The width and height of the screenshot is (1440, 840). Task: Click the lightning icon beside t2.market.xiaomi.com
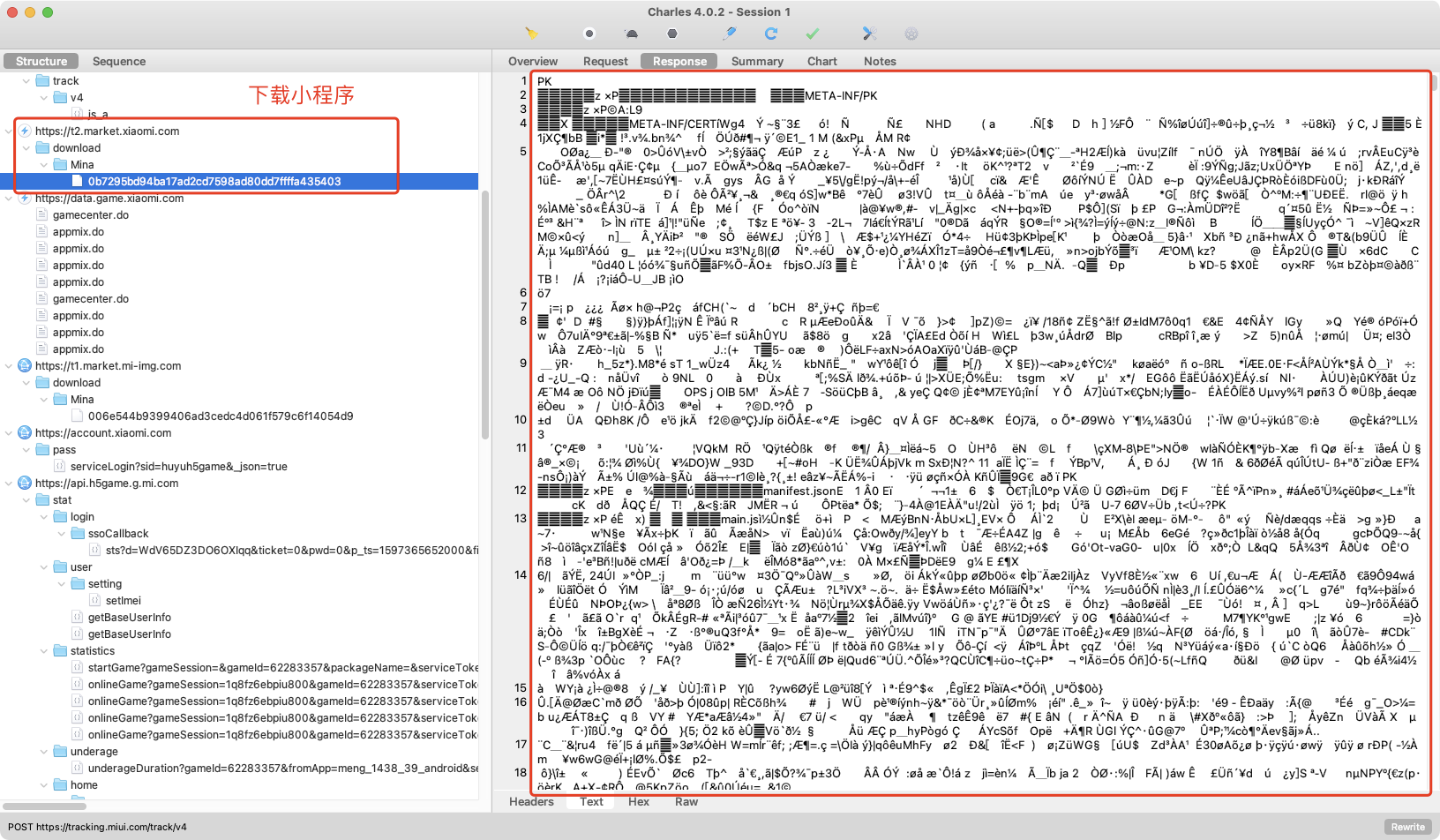tap(26, 131)
